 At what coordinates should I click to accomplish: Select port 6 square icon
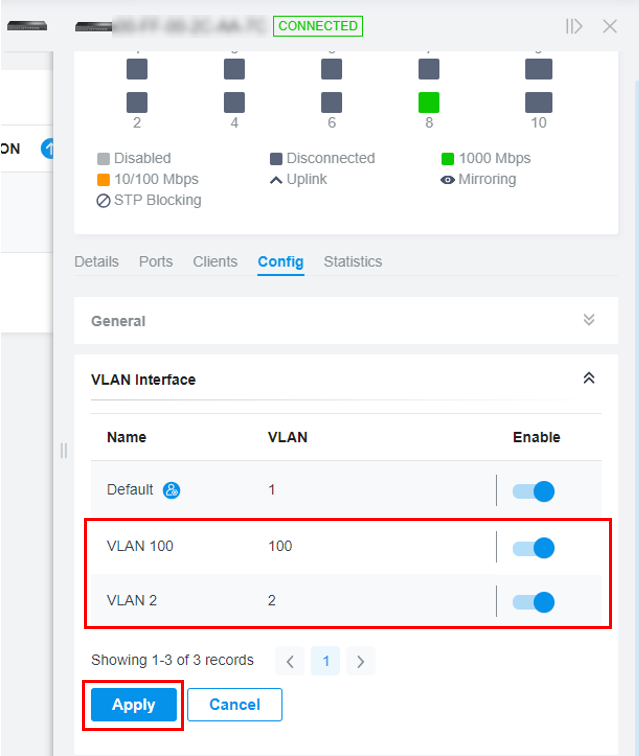point(331,102)
